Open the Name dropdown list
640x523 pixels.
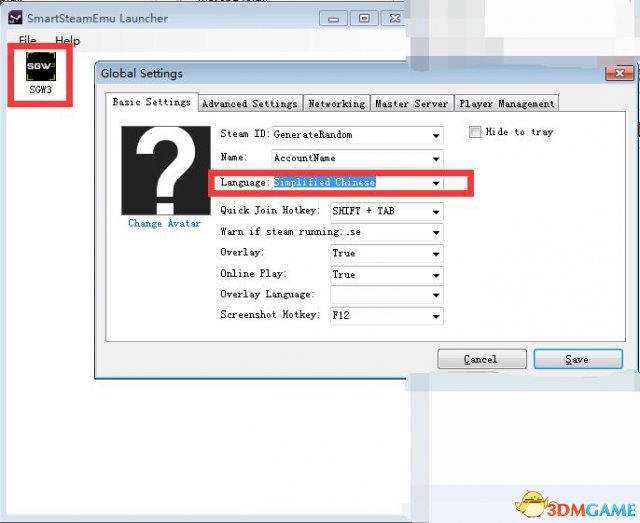point(436,158)
